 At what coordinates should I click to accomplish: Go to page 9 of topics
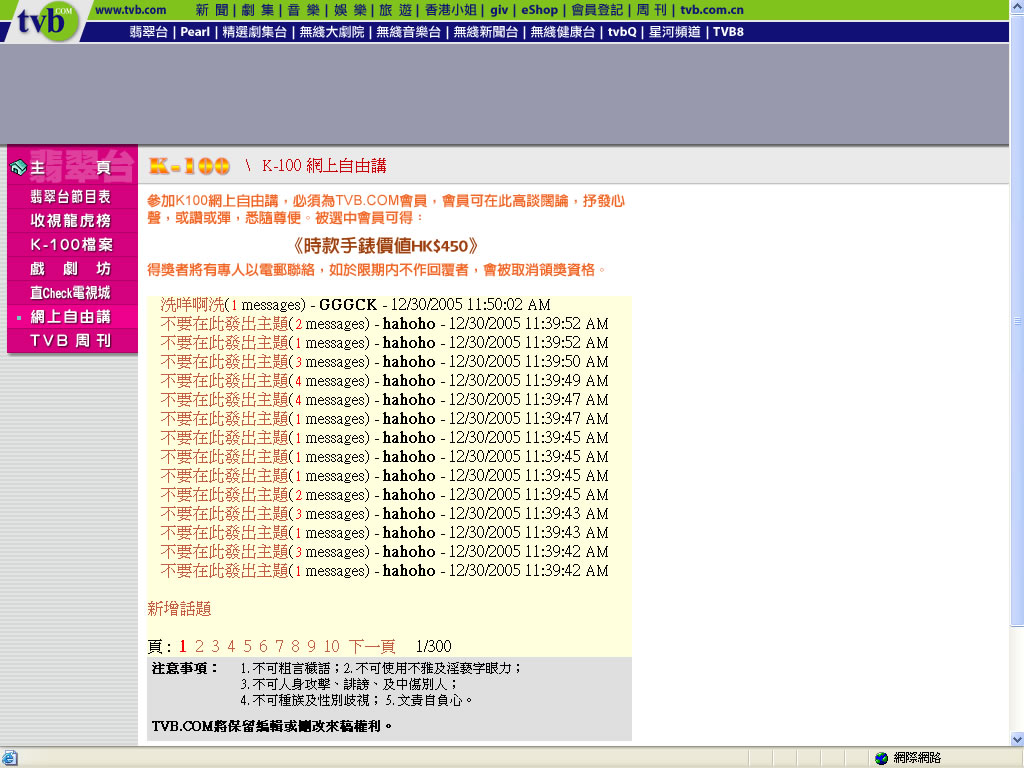tap(312, 647)
